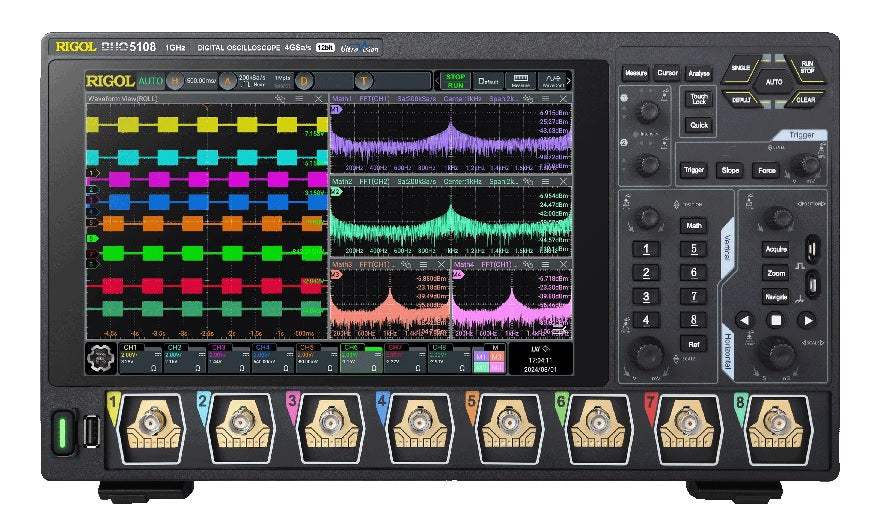
Task: Open Math2 FFT window hamburger menu
Action: (x=546, y=182)
